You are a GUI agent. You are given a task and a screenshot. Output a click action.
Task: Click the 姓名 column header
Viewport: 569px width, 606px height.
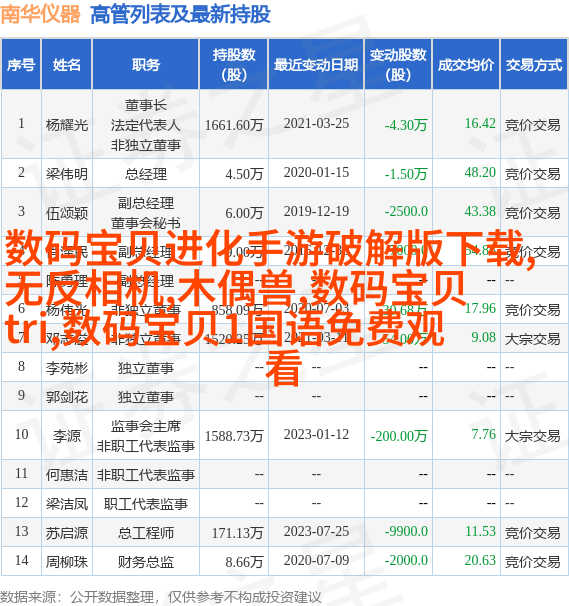tap(67, 64)
